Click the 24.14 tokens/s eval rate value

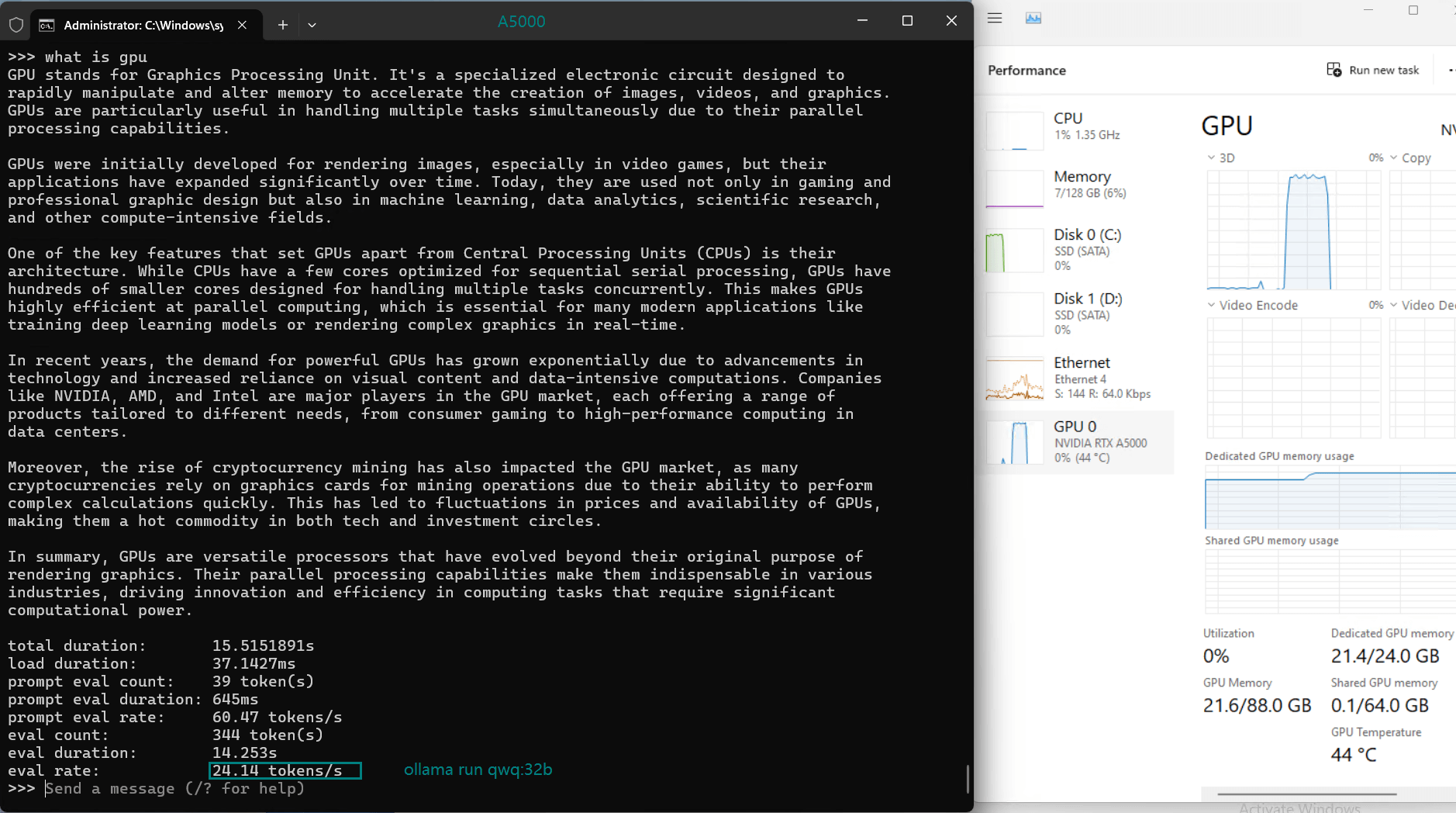pos(278,770)
